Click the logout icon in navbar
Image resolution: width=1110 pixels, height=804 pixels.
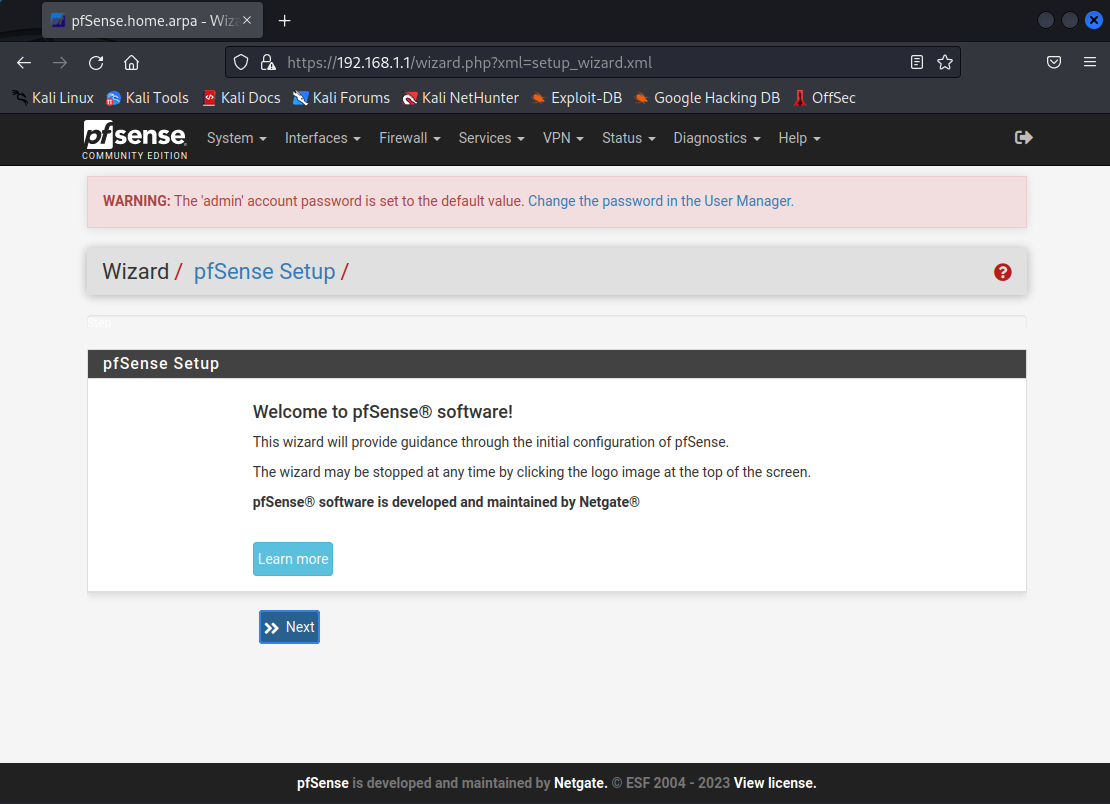click(1023, 138)
